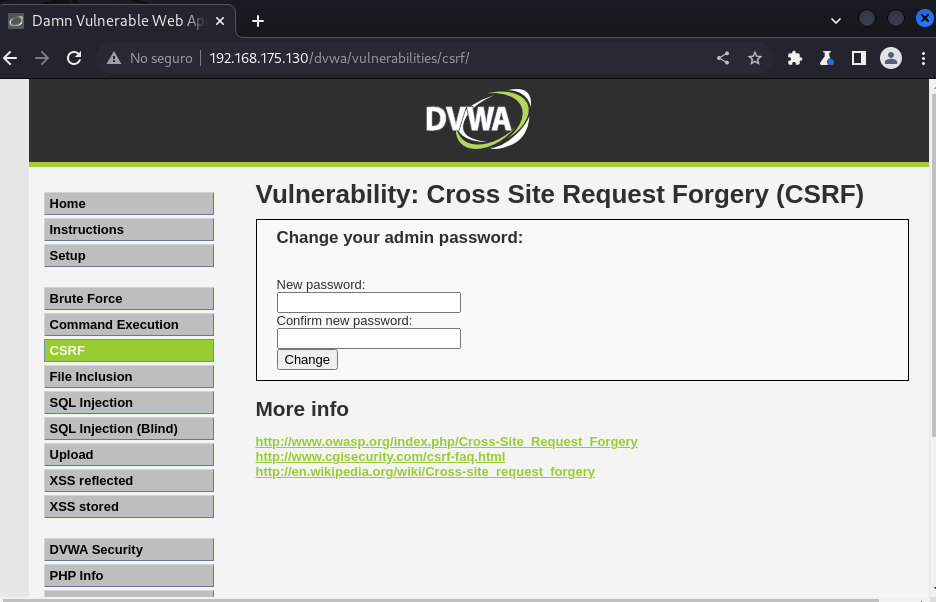Image resolution: width=936 pixels, height=602 pixels.
Task: Focus the Confirm new password field
Action: pos(369,339)
